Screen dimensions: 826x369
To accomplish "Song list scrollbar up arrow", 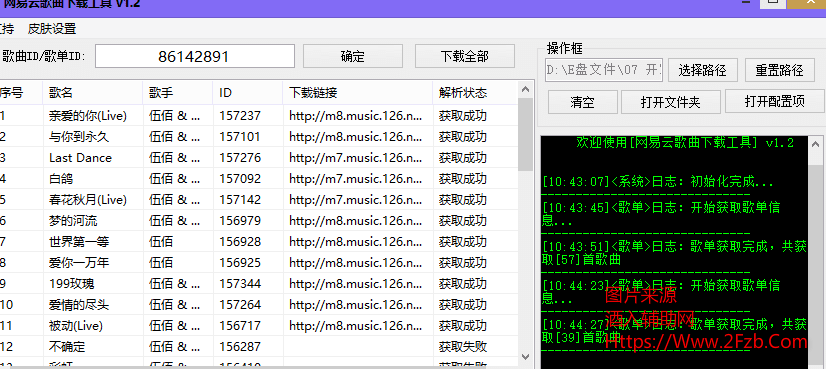I will click(525, 89).
